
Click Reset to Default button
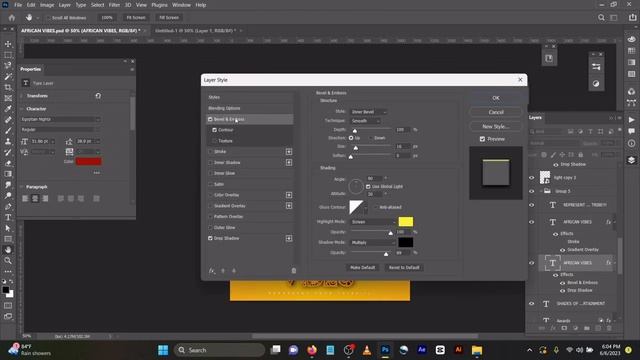point(404,267)
